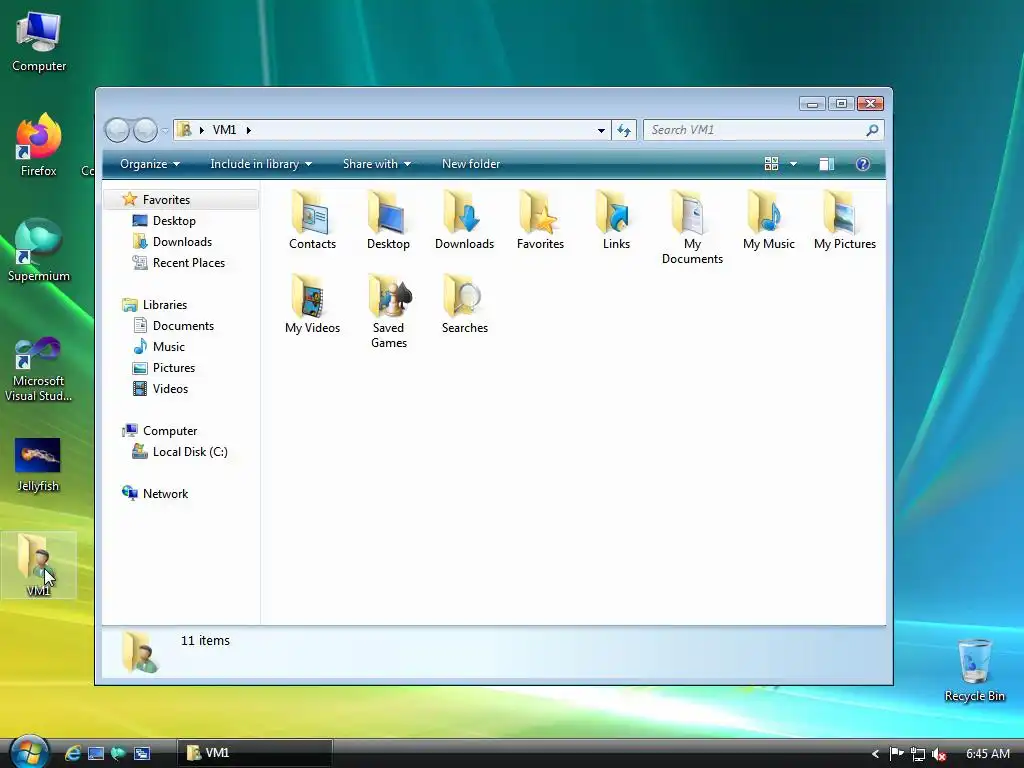
Task: Open the Action Center flag icon
Action: tap(897, 754)
